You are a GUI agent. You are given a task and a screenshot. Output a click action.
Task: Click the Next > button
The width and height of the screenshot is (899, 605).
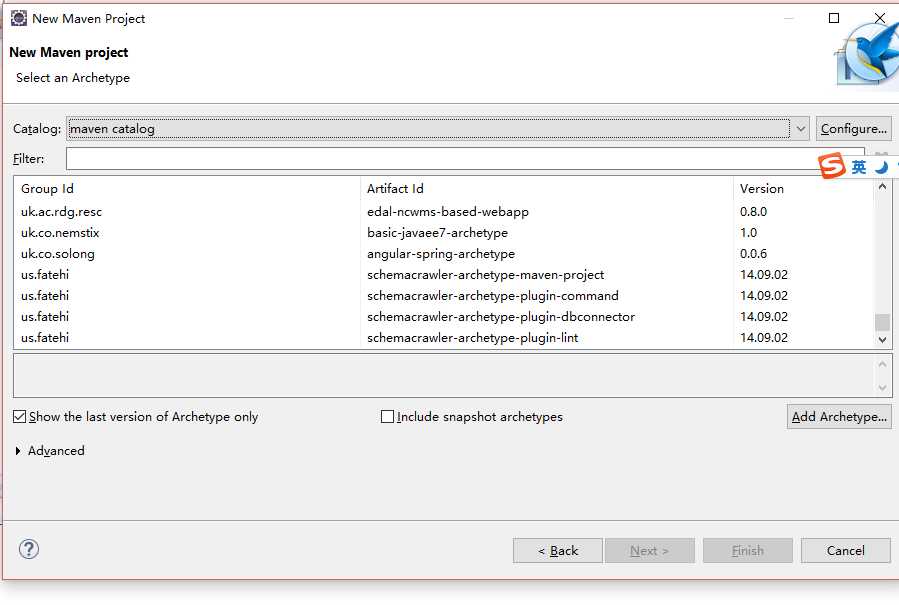tap(650, 551)
